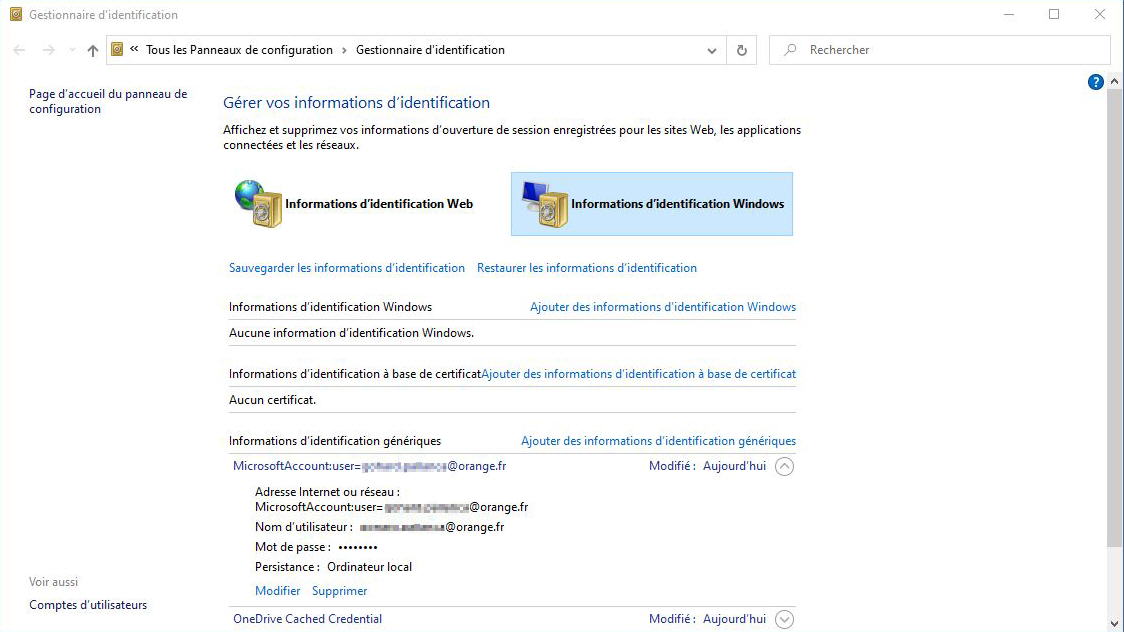Click Supprimer for the MicrosoftAccount credential
1124x632 pixels.
pos(340,591)
